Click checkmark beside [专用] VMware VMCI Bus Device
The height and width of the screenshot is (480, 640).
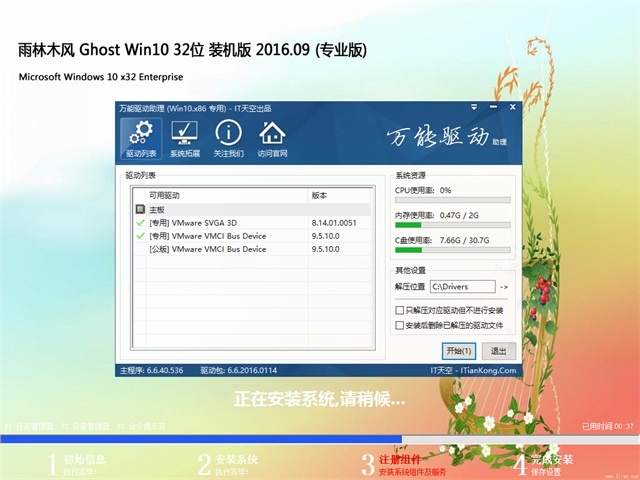click(x=140, y=236)
